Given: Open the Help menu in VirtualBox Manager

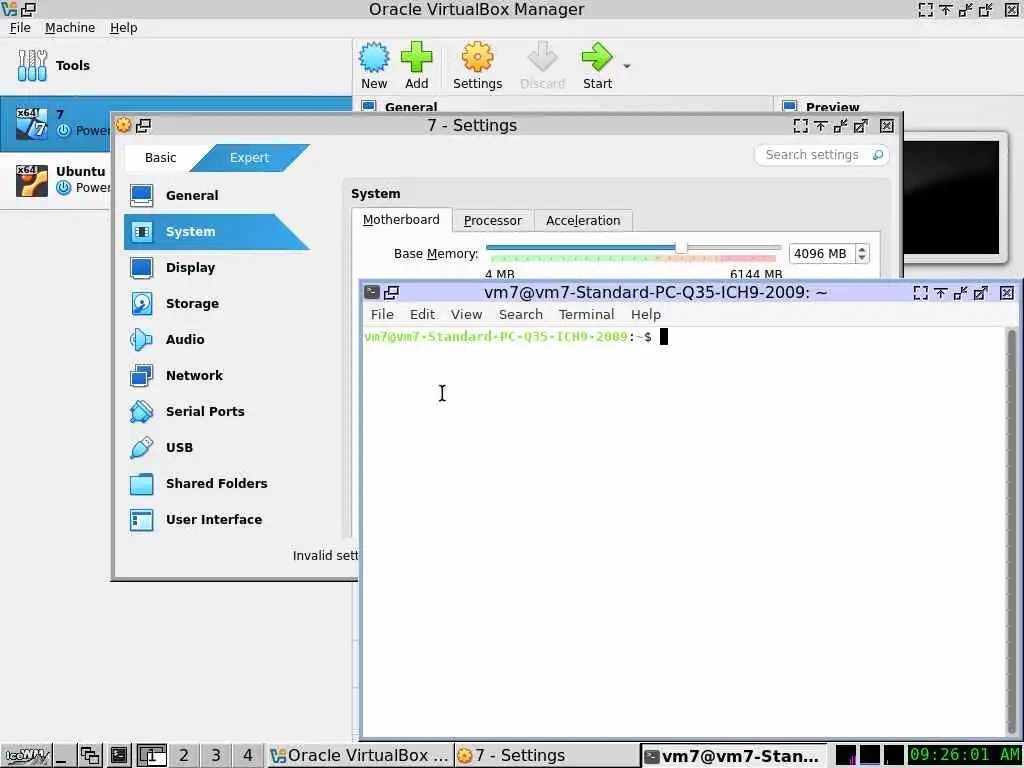Looking at the screenshot, I should pyautogui.click(x=123, y=27).
